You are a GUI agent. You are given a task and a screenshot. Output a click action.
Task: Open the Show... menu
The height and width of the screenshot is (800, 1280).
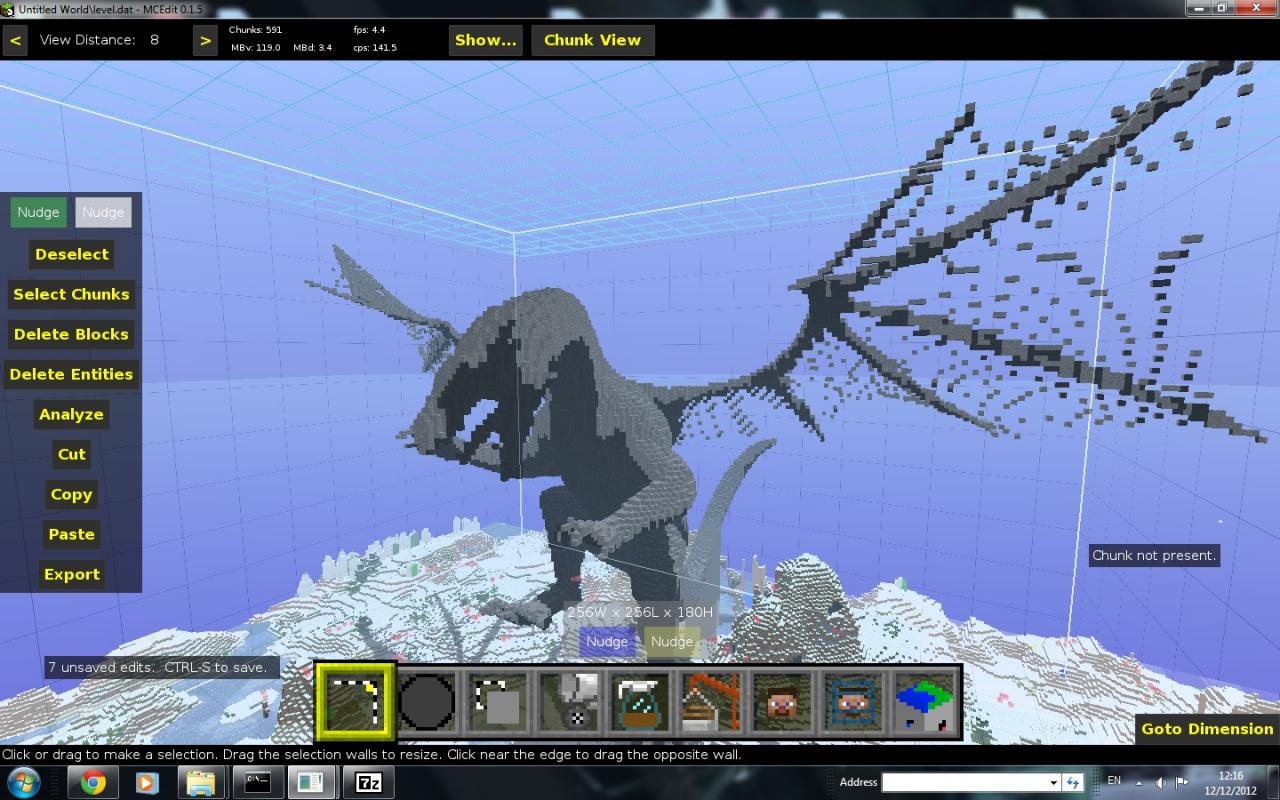pyautogui.click(x=485, y=40)
